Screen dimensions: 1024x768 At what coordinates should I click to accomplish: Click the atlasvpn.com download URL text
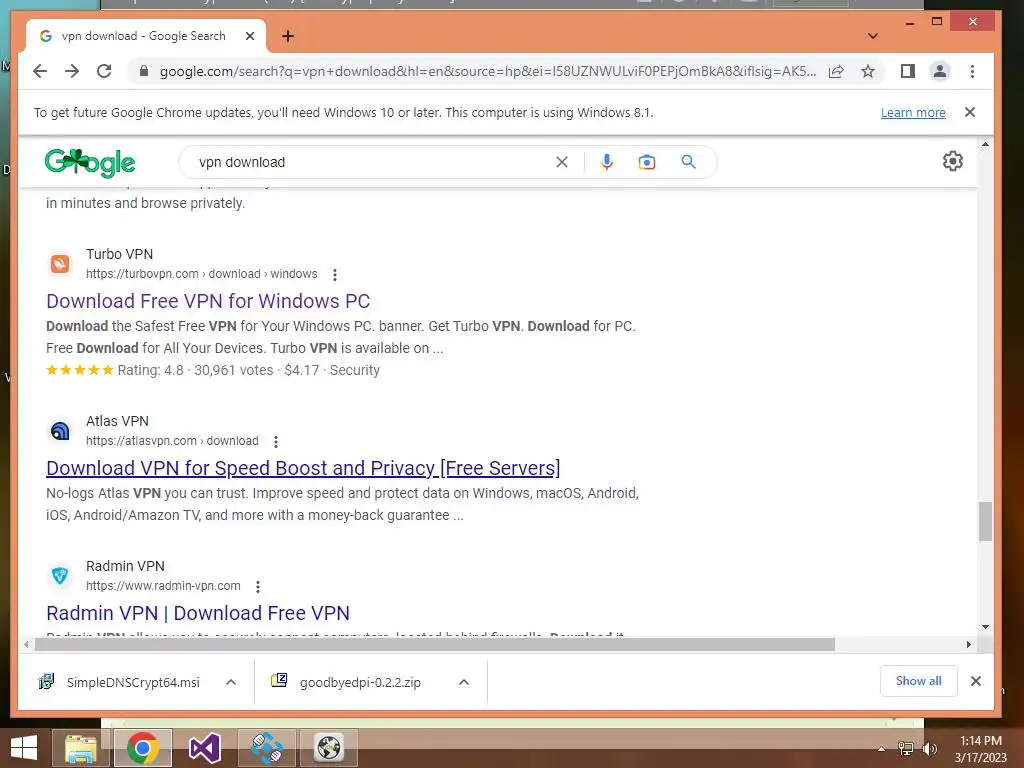(x=172, y=441)
